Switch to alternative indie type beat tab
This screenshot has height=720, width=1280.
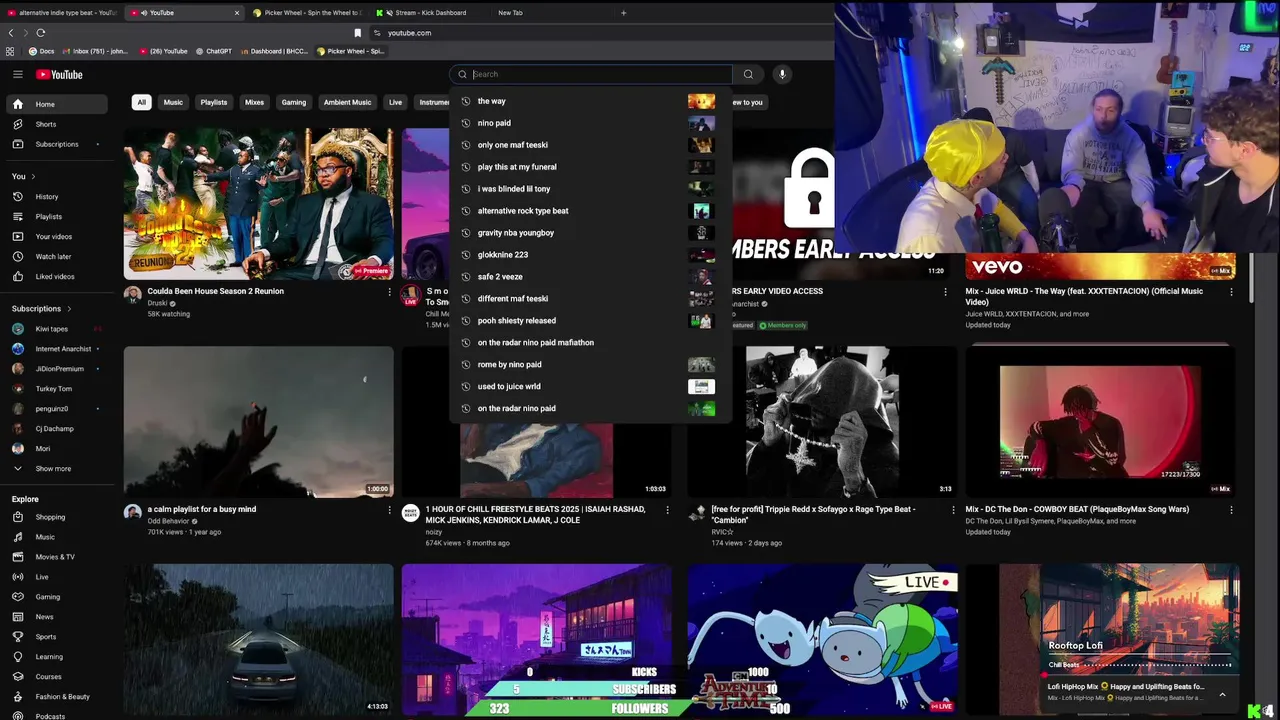tap(62, 13)
